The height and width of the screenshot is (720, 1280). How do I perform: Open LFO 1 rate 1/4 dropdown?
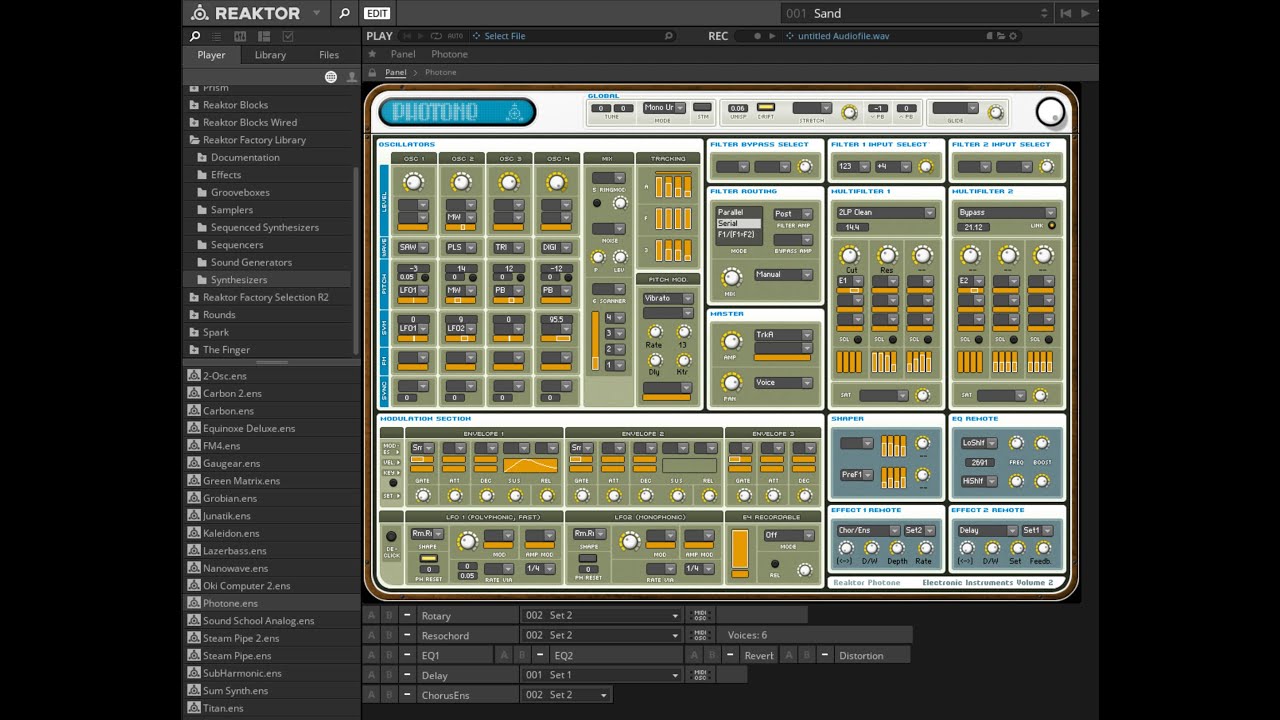pyautogui.click(x=541, y=568)
